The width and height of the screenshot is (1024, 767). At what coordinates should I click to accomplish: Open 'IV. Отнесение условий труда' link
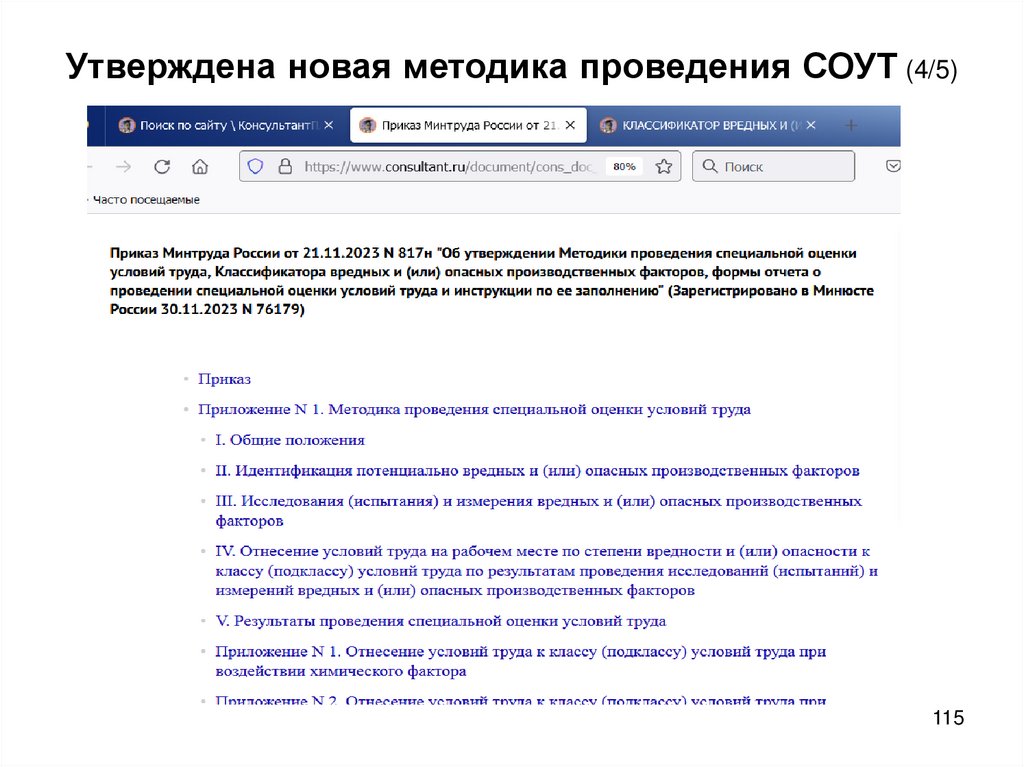[547, 571]
